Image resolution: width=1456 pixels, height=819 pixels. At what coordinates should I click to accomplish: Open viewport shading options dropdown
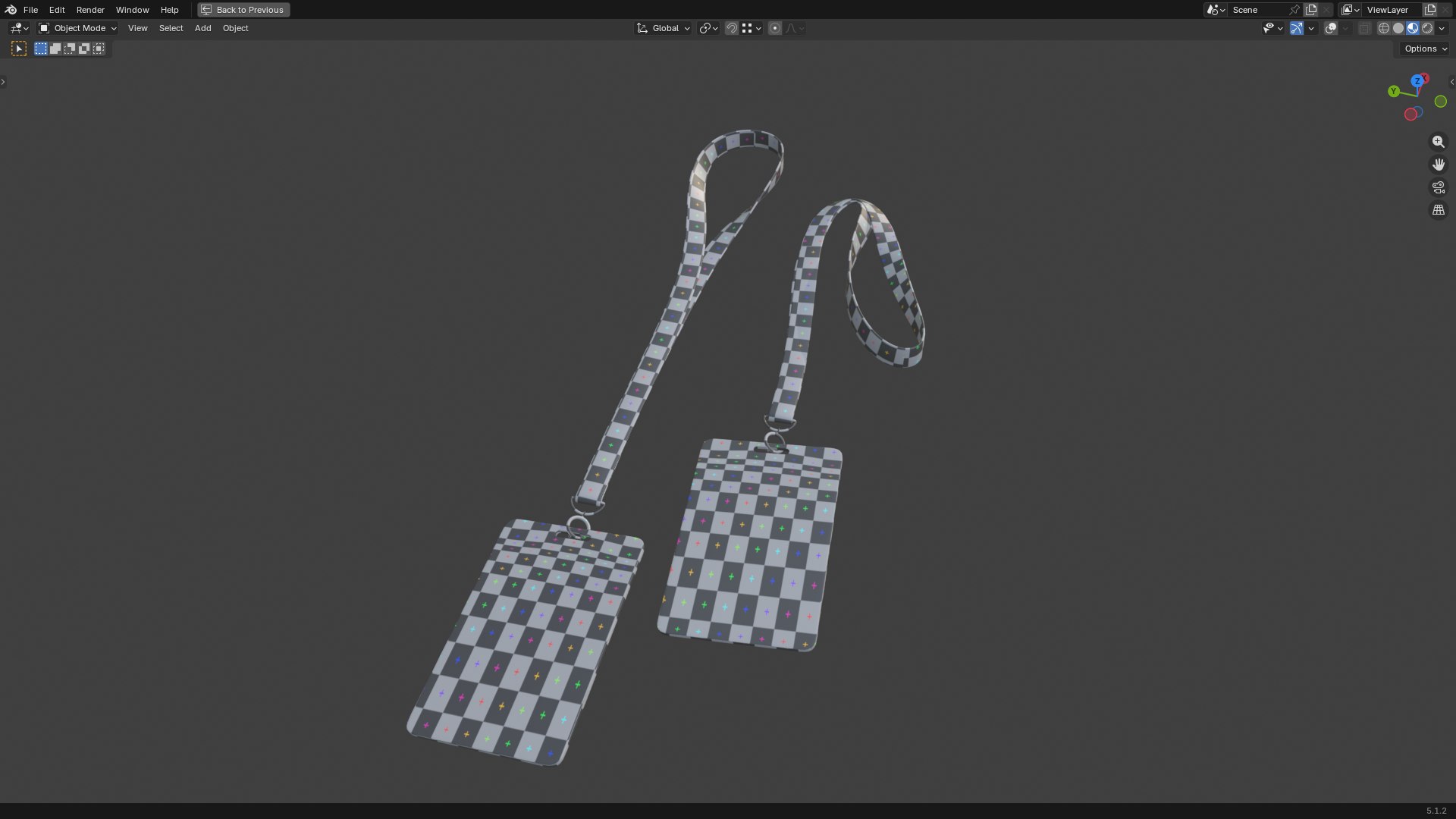[x=1442, y=28]
